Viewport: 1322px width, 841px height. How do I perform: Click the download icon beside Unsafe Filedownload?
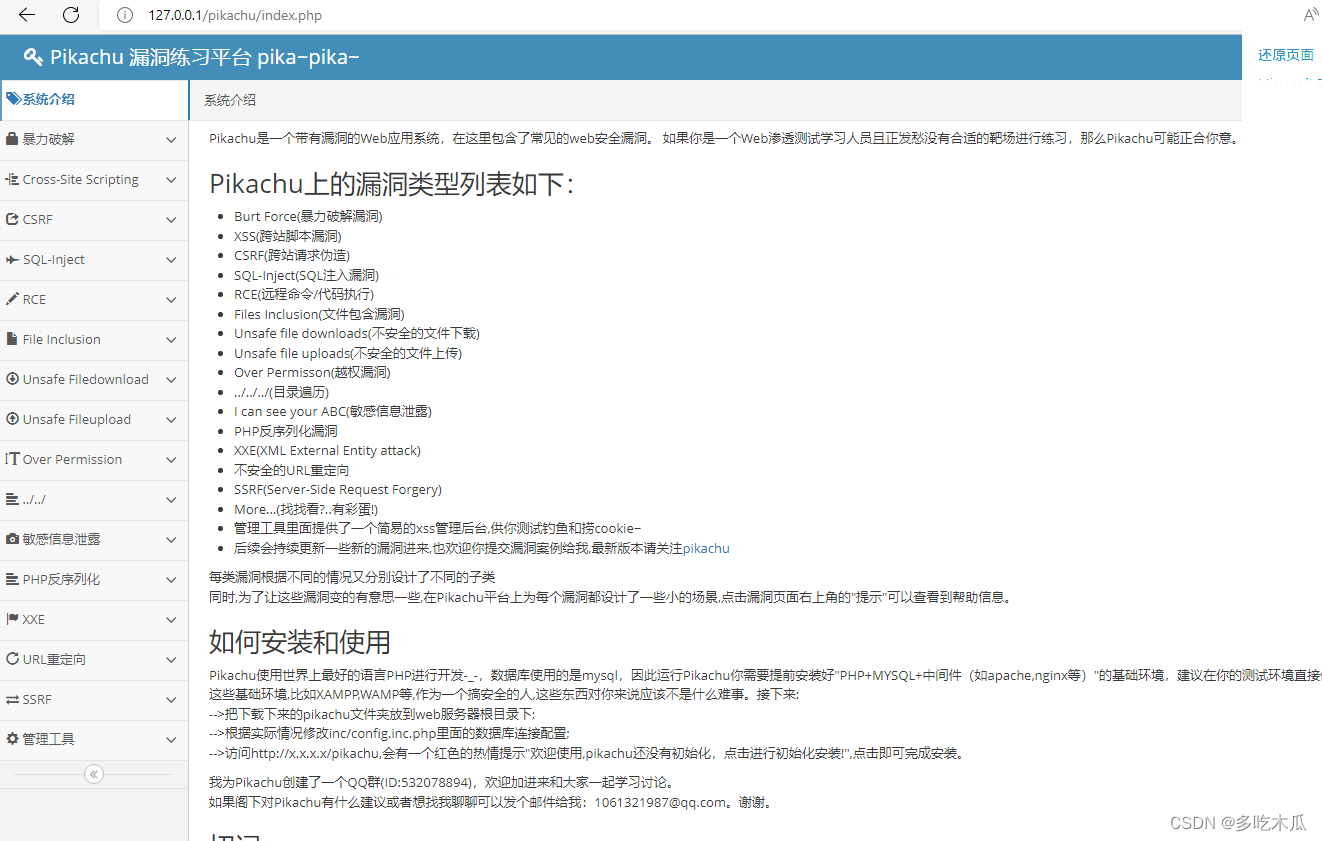click(x=11, y=379)
